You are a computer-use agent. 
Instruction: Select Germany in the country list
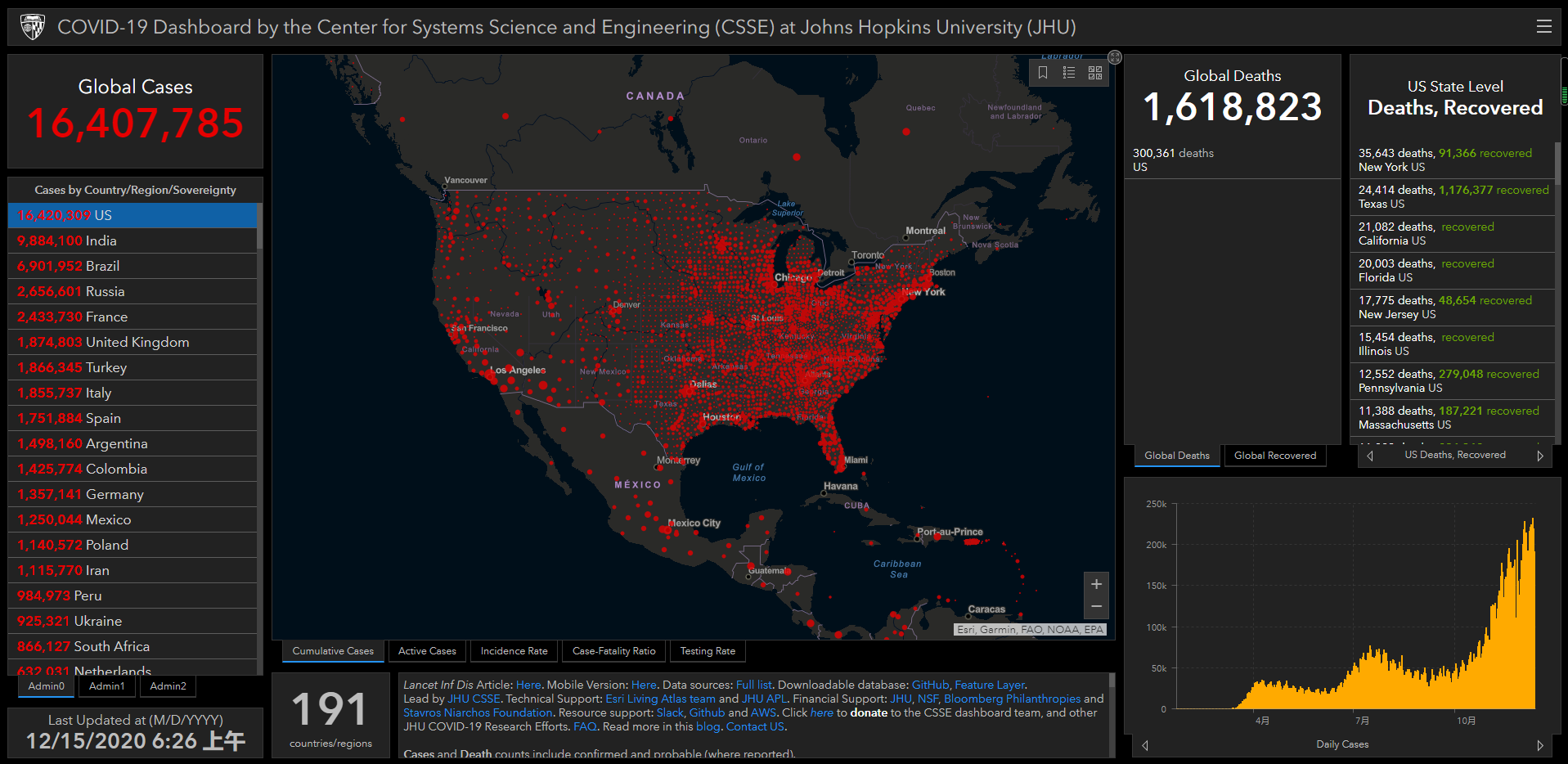coord(133,494)
